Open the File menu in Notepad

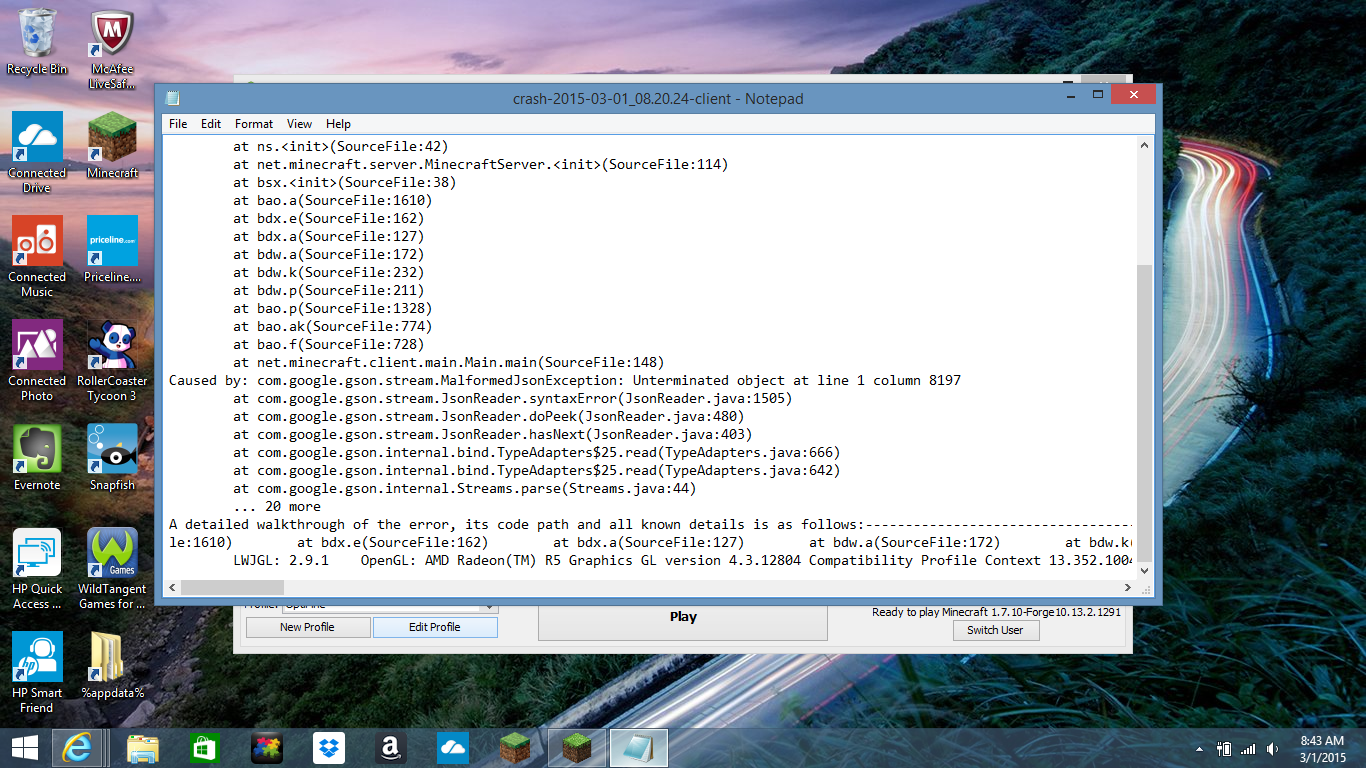click(x=178, y=124)
